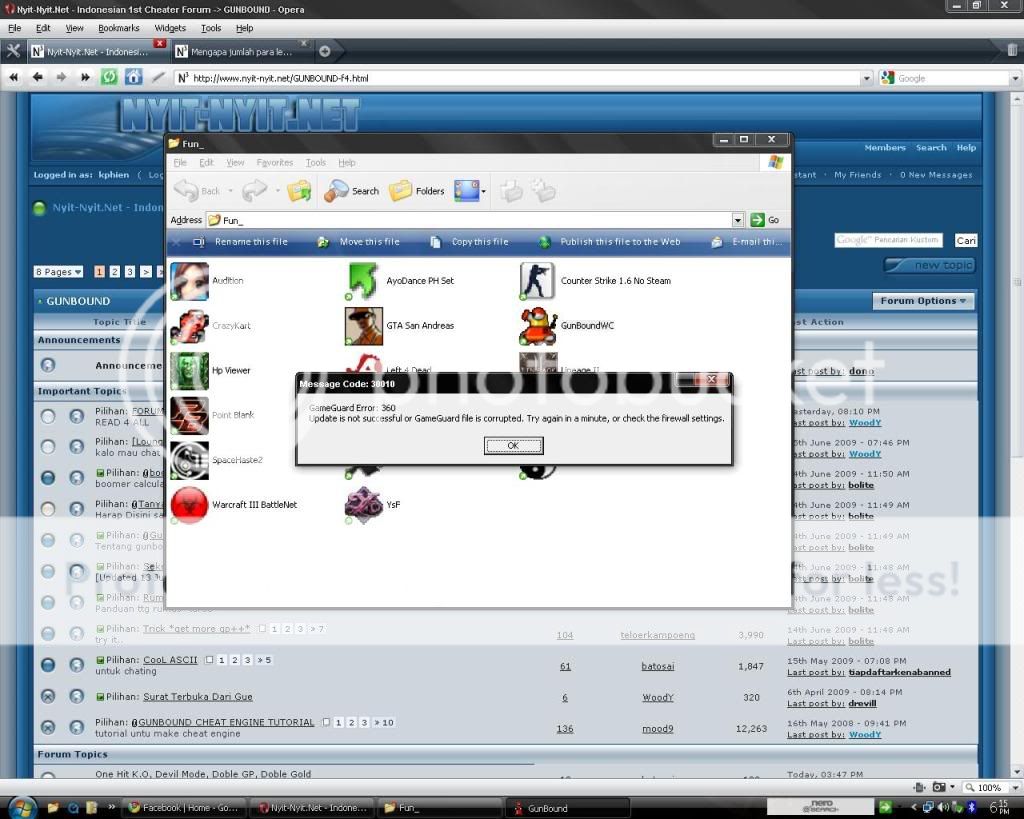Click the Explorer Forward arrow button
The image size is (1024, 819).
[x=255, y=191]
